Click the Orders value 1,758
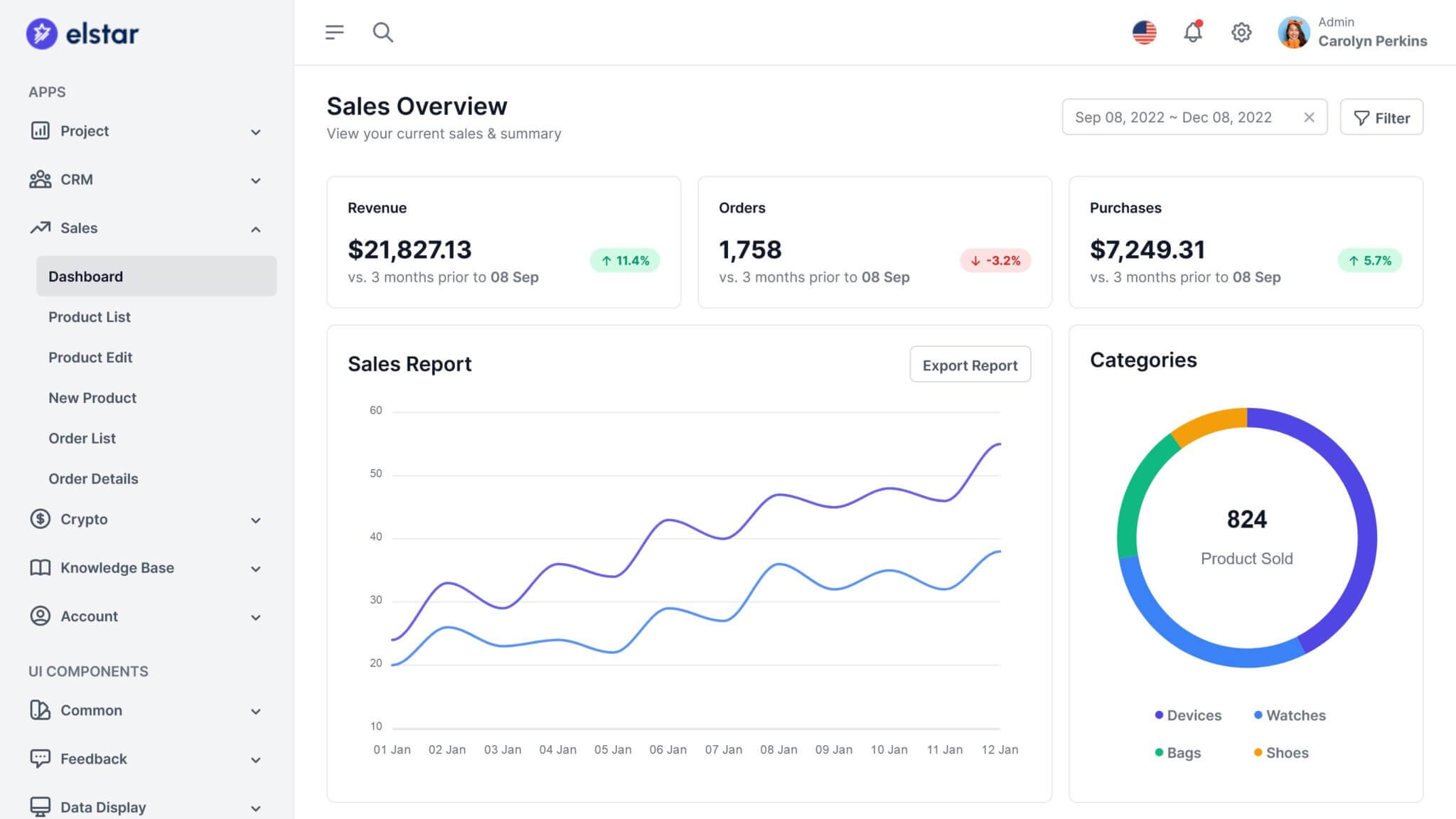 750,250
